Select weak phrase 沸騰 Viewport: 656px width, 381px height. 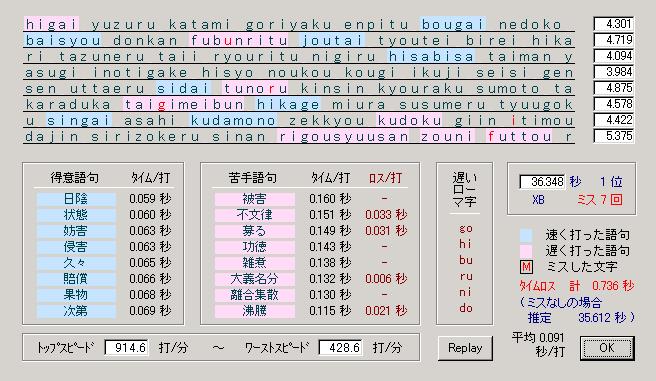(254, 311)
